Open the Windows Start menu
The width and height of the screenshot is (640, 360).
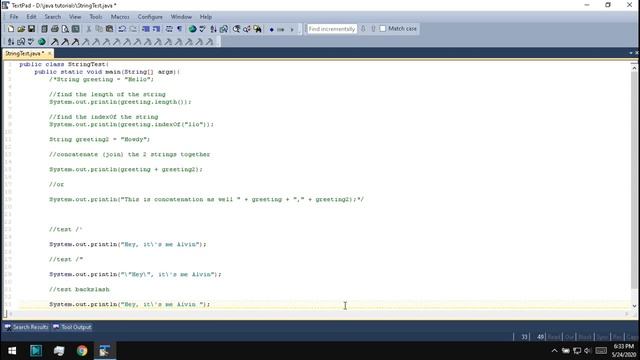(x=12, y=351)
